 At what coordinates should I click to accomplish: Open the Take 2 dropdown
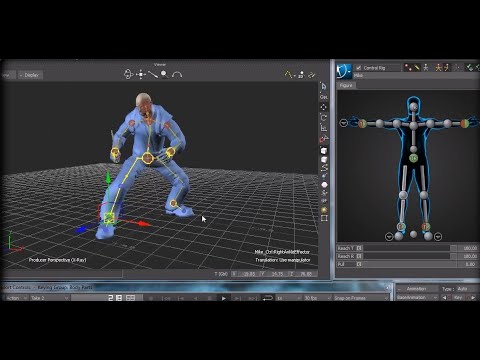[x=50, y=298]
